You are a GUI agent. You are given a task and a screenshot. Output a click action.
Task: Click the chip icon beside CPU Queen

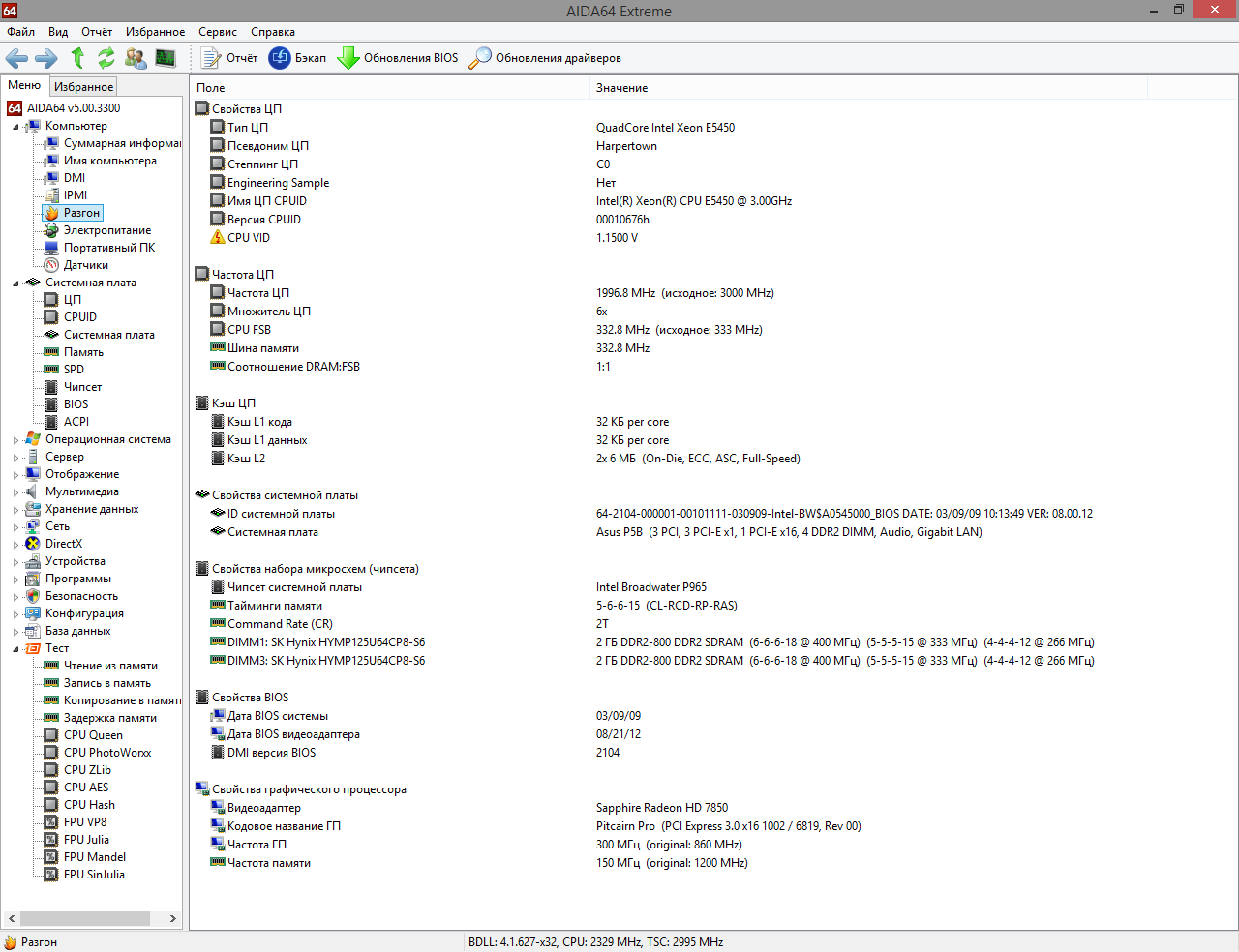coord(52,735)
